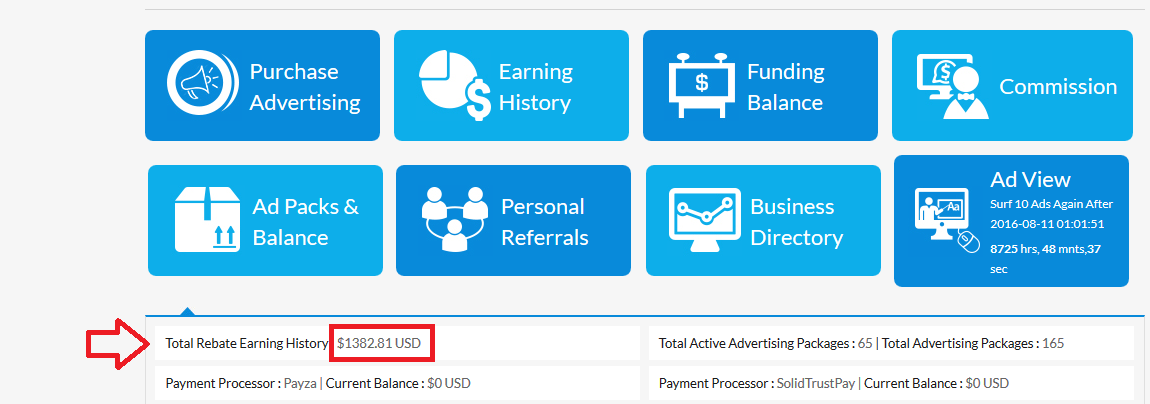Click the dollar billboard Funding Balance icon
The width and height of the screenshot is (1150, 404).
point(701,83)
